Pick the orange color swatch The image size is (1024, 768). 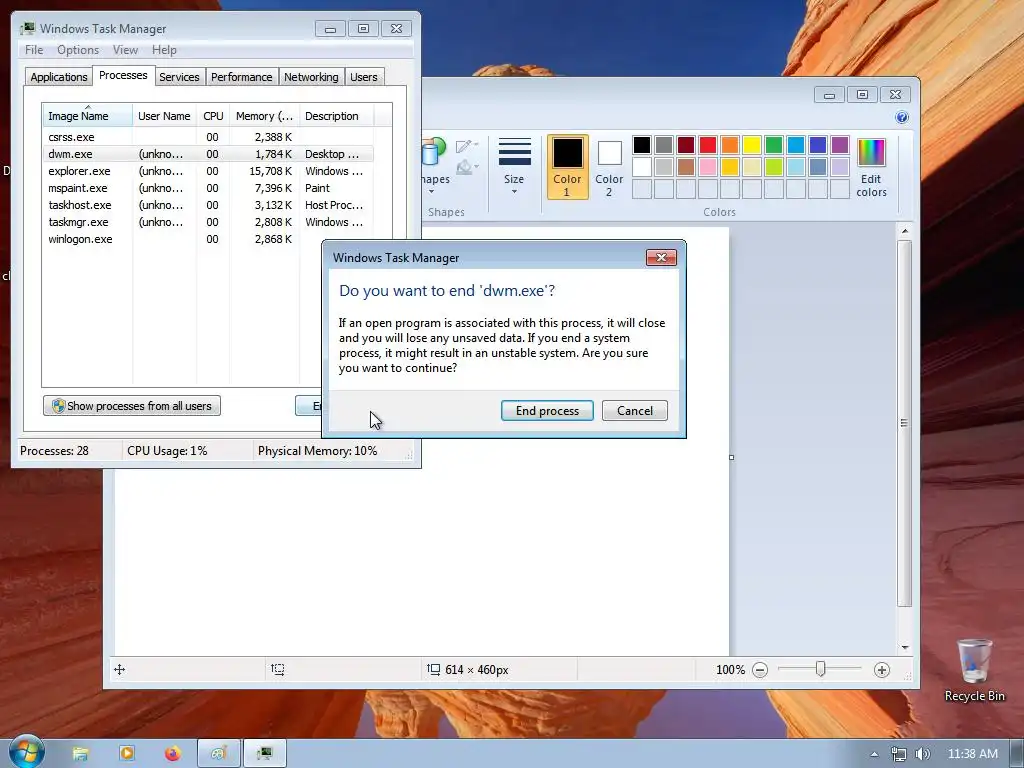tap(730, 145)
